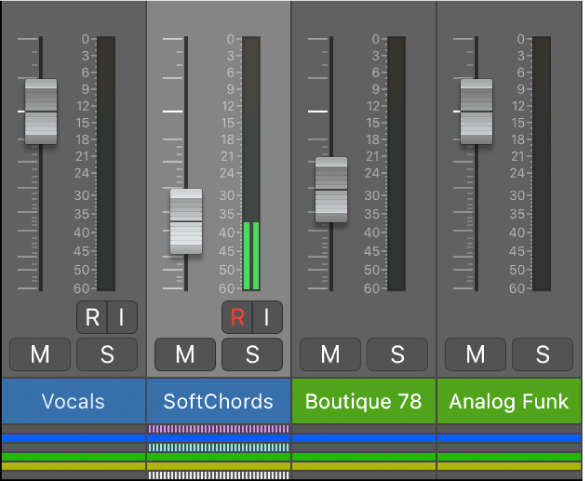Click the yellow color bar under Analog Funk
585x481 pixels.
509,466
